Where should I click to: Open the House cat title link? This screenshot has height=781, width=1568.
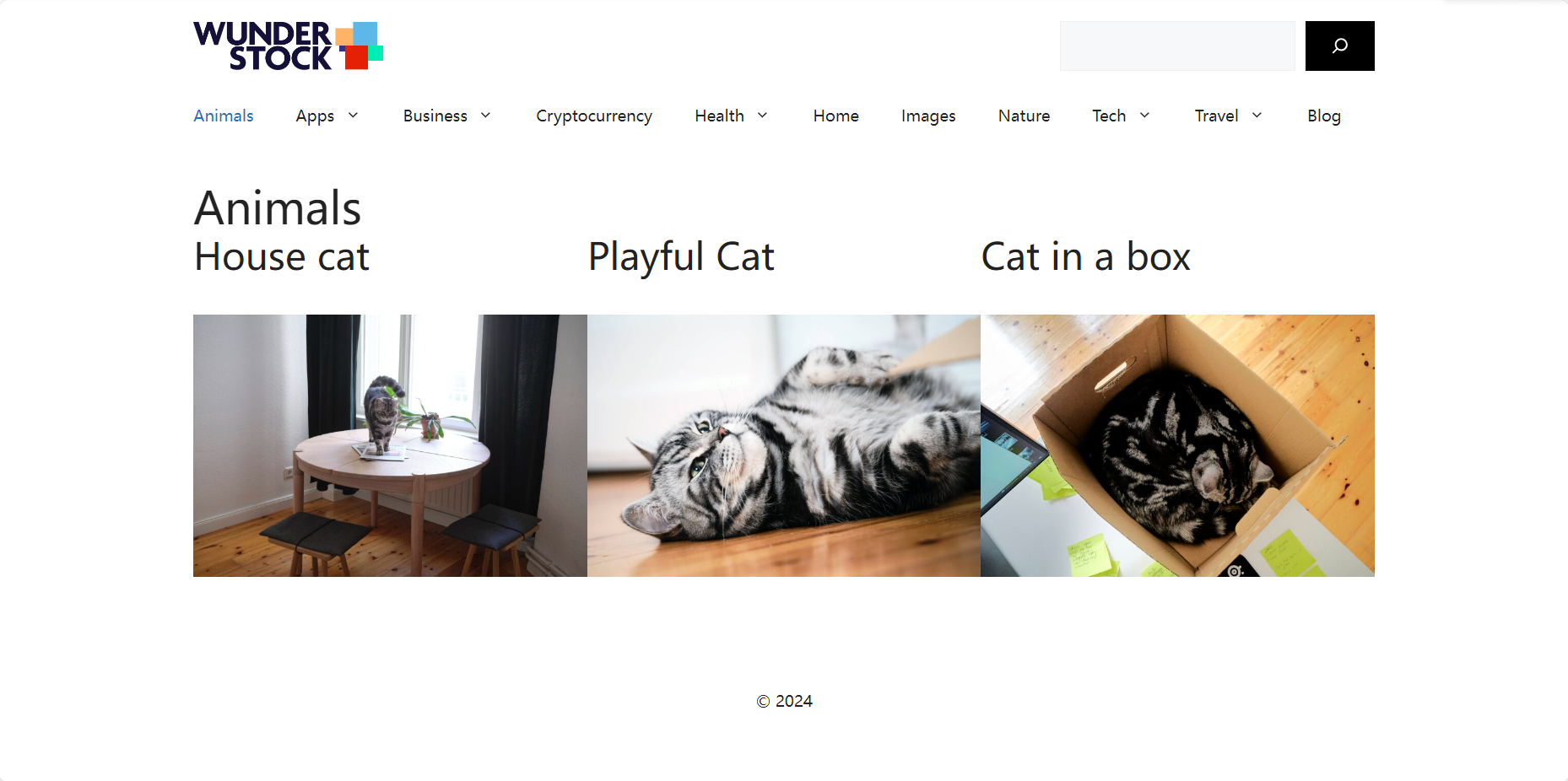click(x=282, y=256)
